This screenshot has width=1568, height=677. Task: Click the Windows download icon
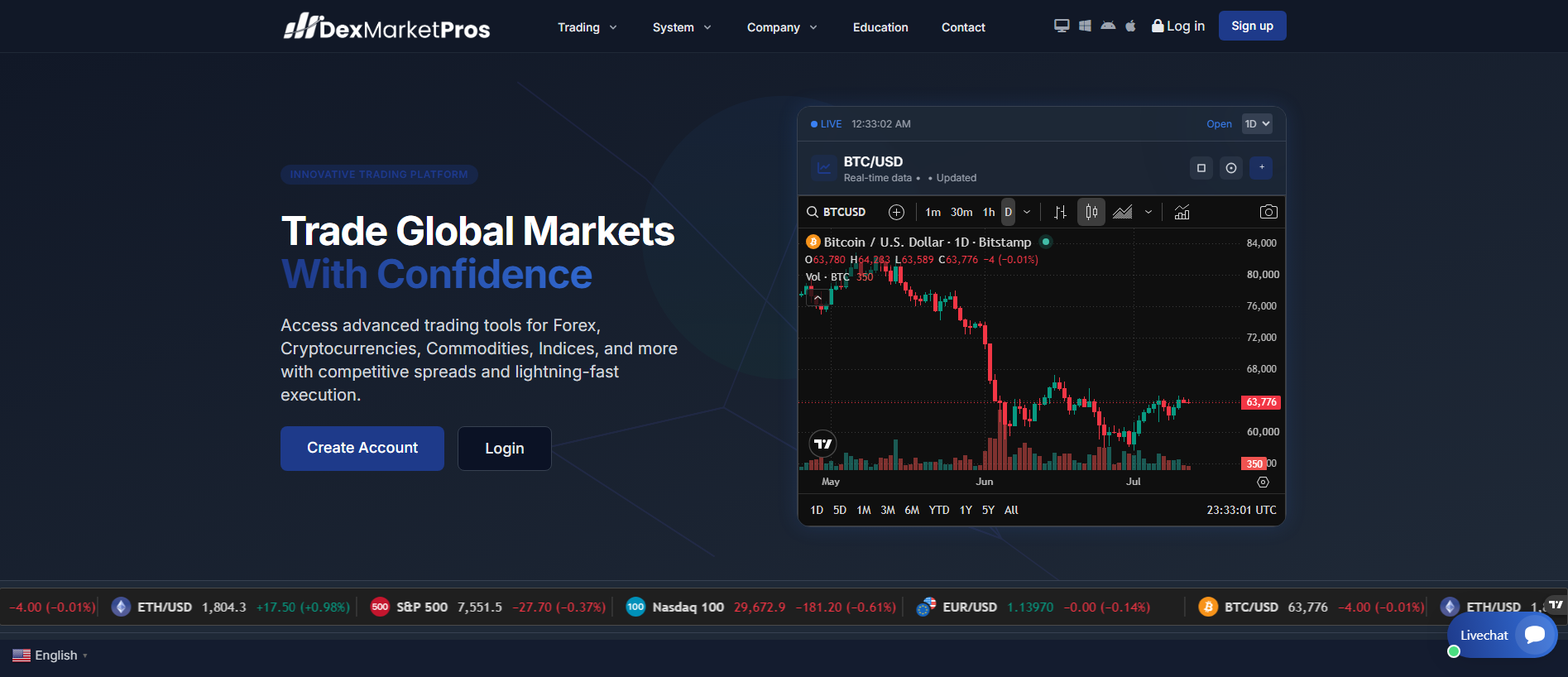(x=1085, y=26)
